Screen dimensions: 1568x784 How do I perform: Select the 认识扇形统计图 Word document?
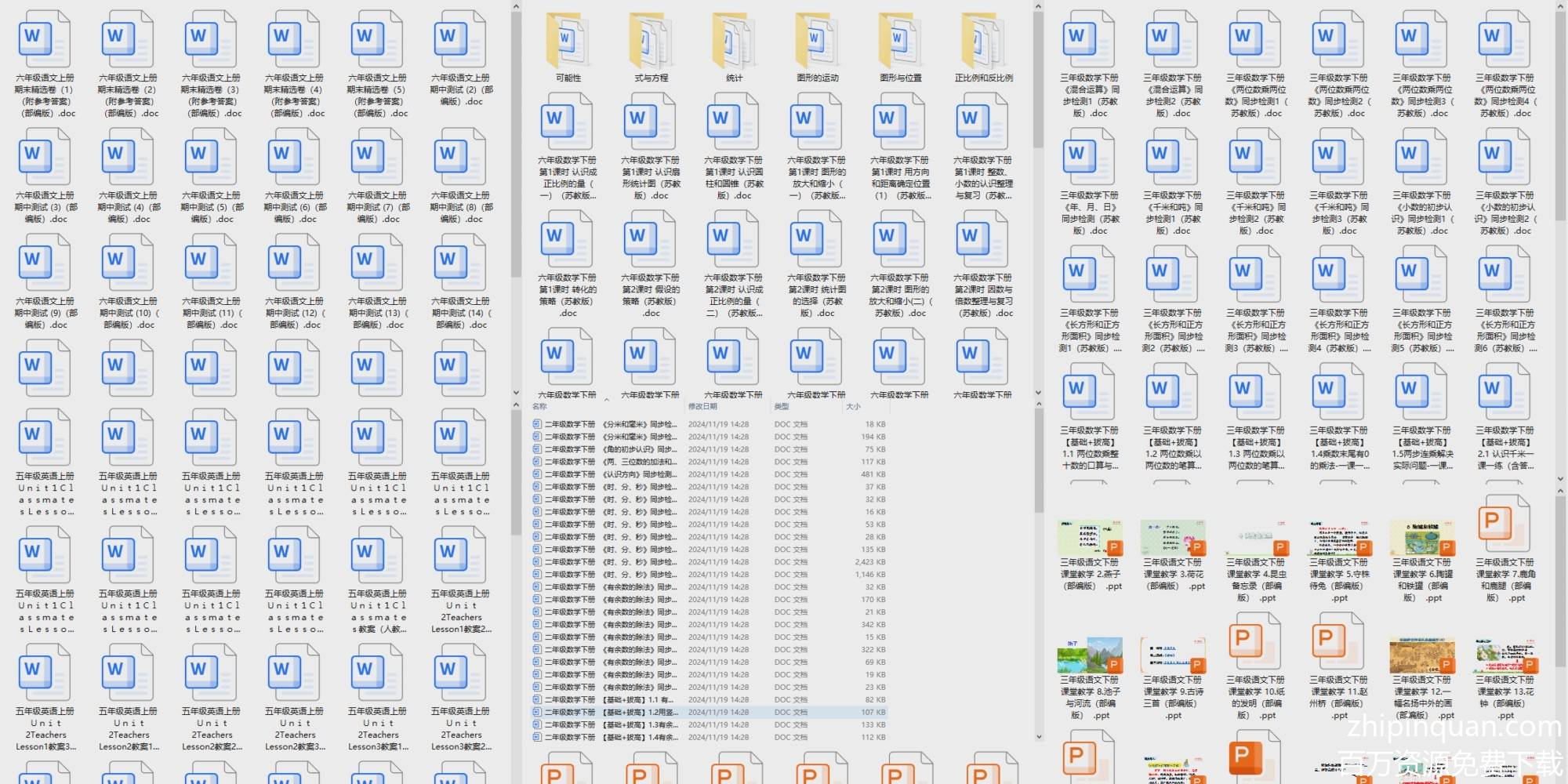coord(651,123)
